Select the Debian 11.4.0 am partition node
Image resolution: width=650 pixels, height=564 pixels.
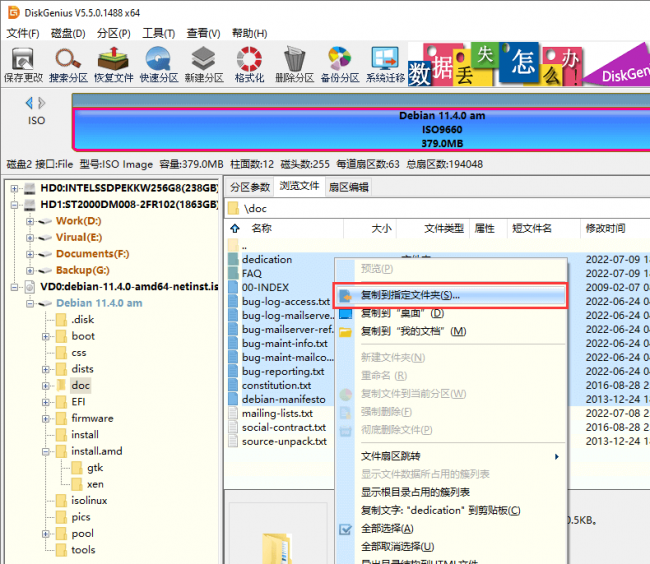[x=99, y=303]
